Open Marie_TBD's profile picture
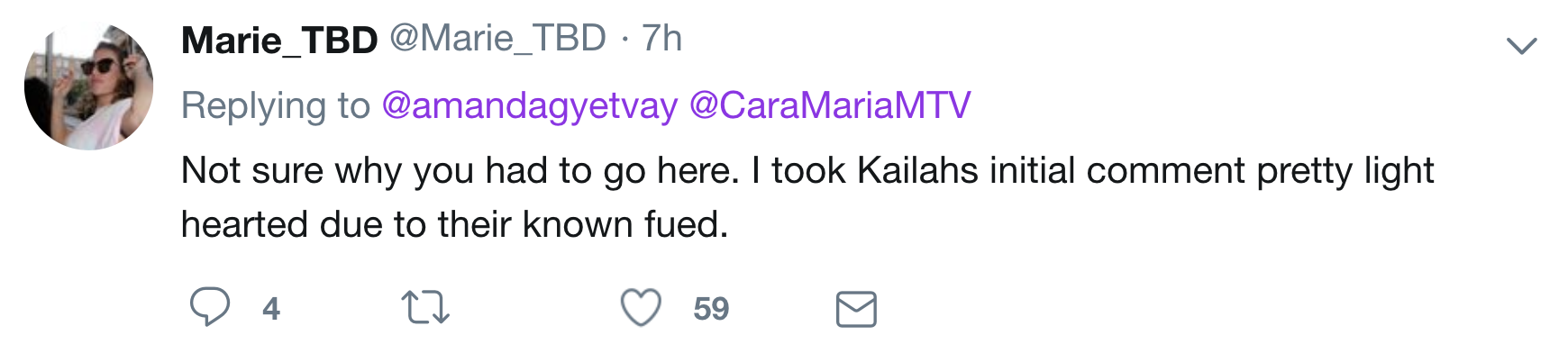 click(x=88, y=86)
